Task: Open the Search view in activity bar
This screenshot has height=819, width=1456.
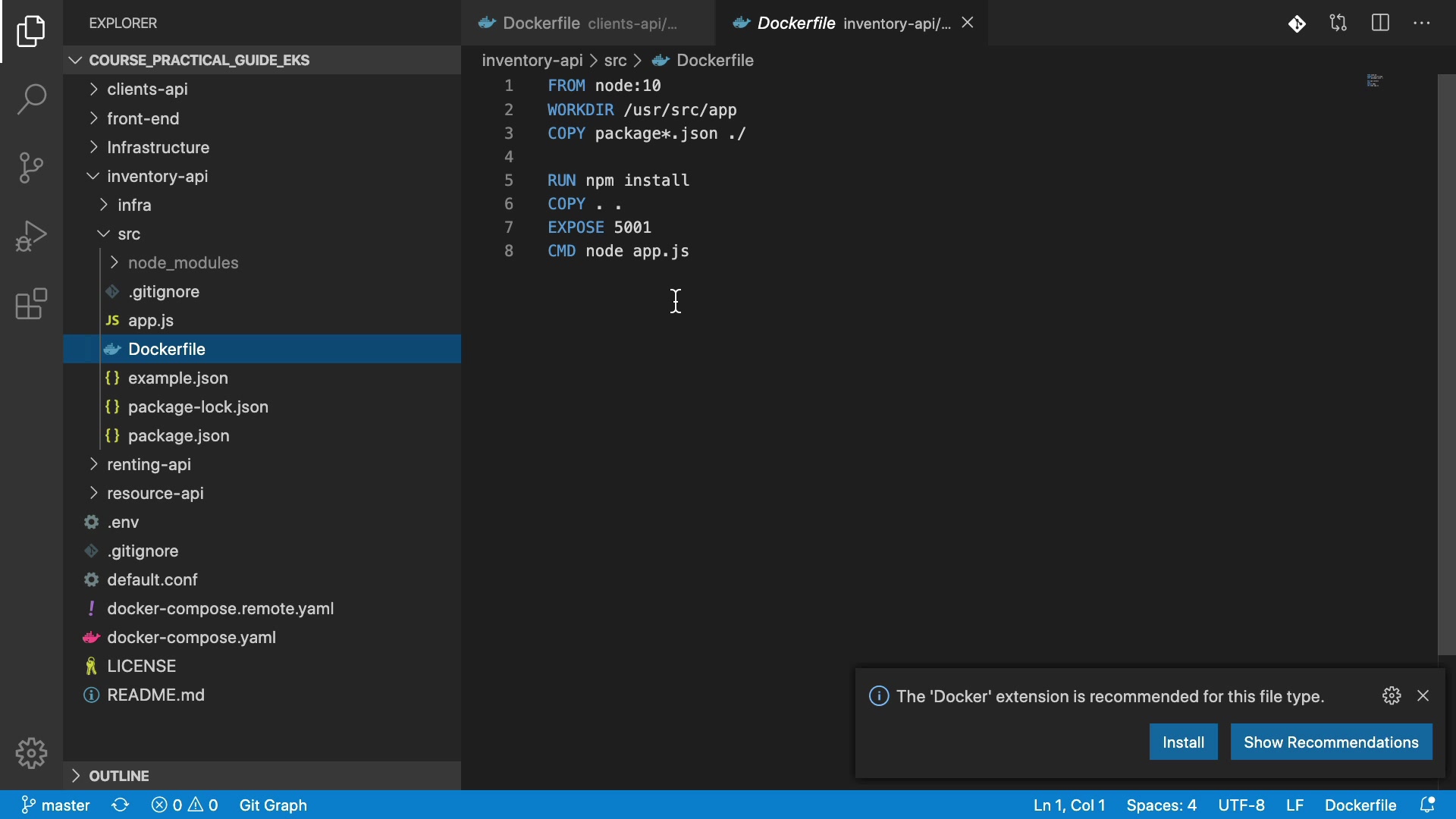Action: pyautogui.click(x=31, y=99)
